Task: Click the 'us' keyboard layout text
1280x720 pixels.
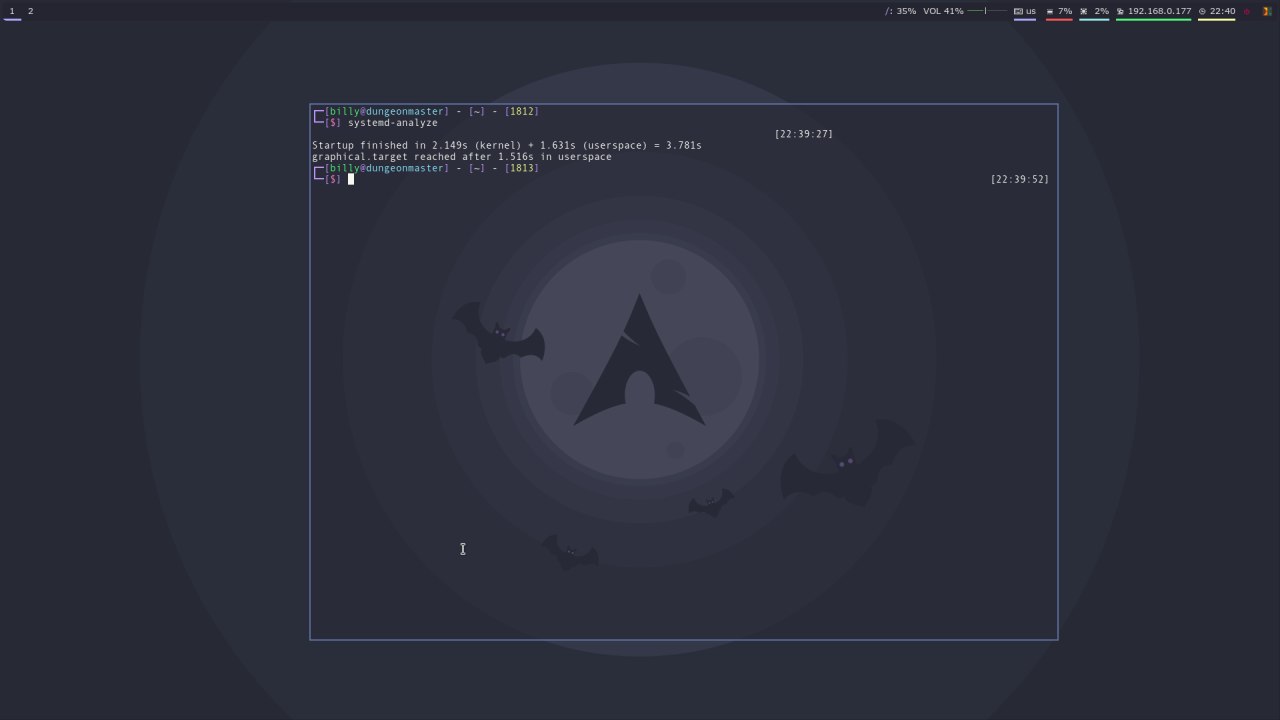Action: (1031, 11)
